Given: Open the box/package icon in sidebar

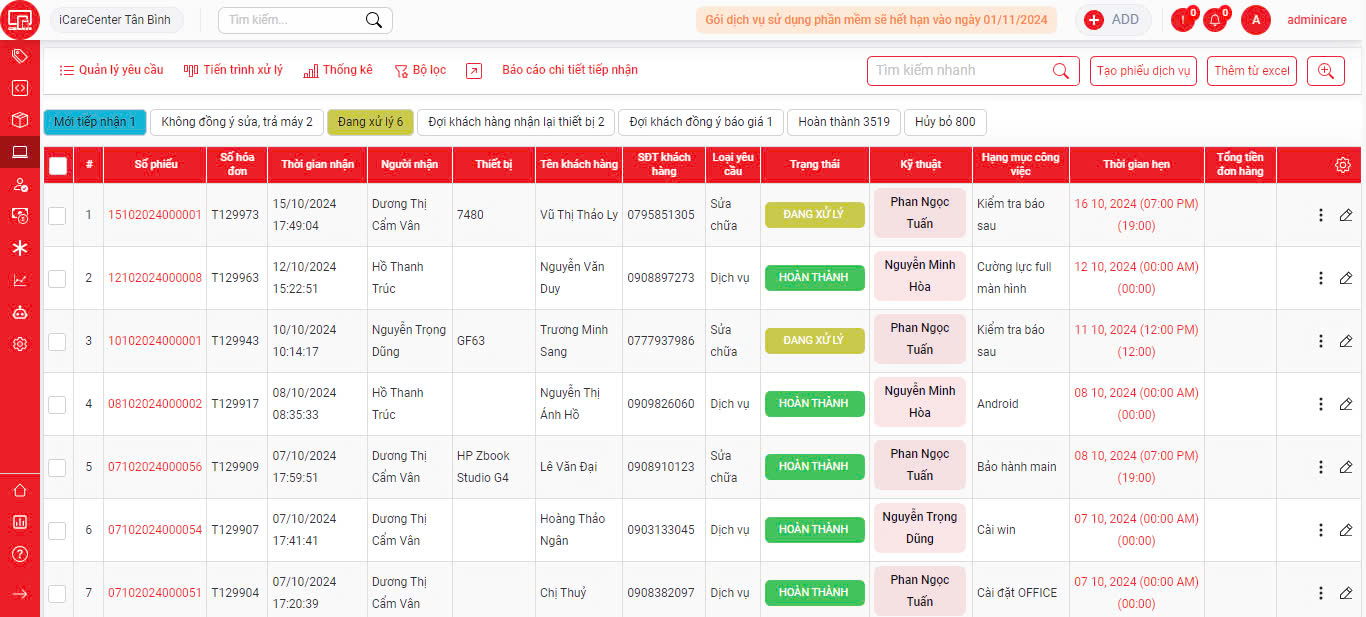Looking at the screenshot, I should (x=20, y=120).
